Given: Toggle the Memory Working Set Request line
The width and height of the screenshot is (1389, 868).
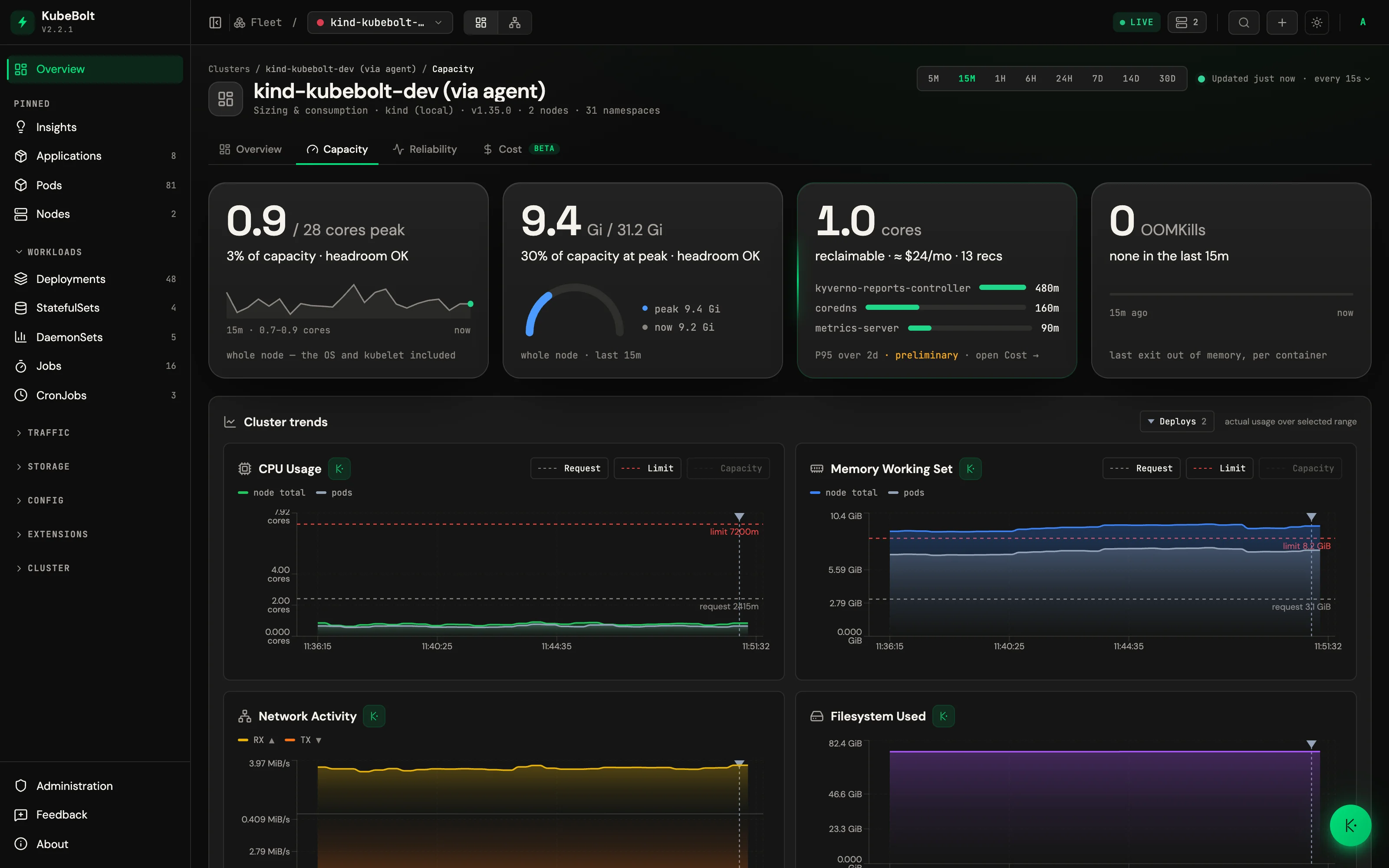Looking at the screenshot, I should pos(1141,468).
